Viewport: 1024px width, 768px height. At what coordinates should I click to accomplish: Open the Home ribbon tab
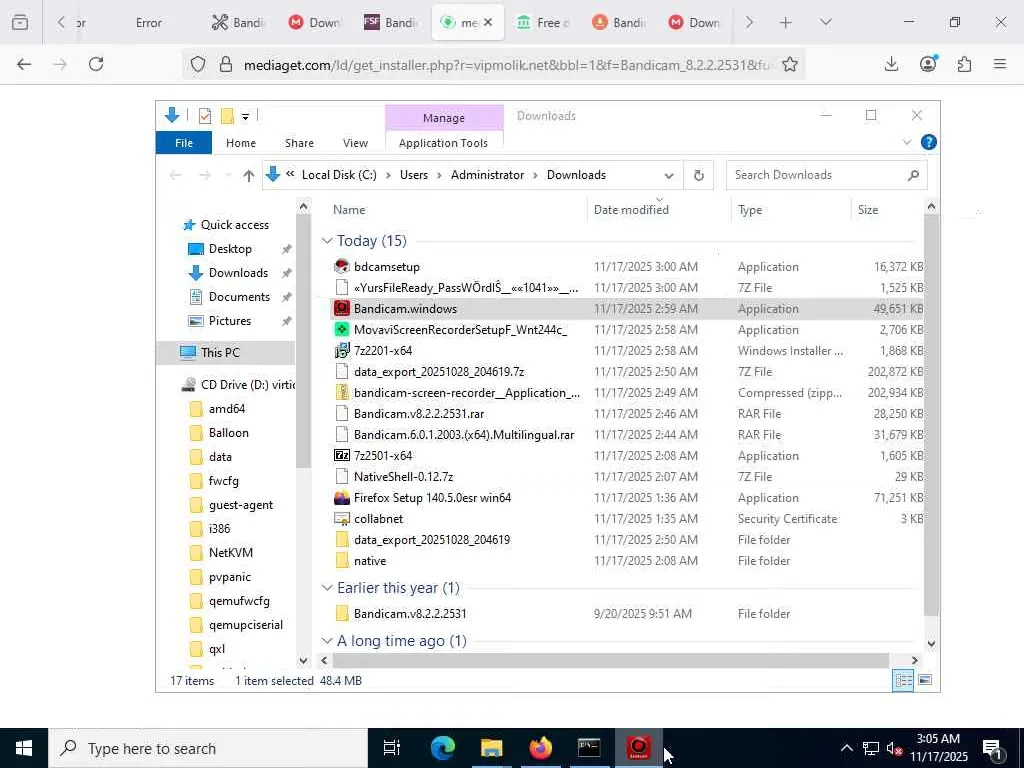coord(241,143)
